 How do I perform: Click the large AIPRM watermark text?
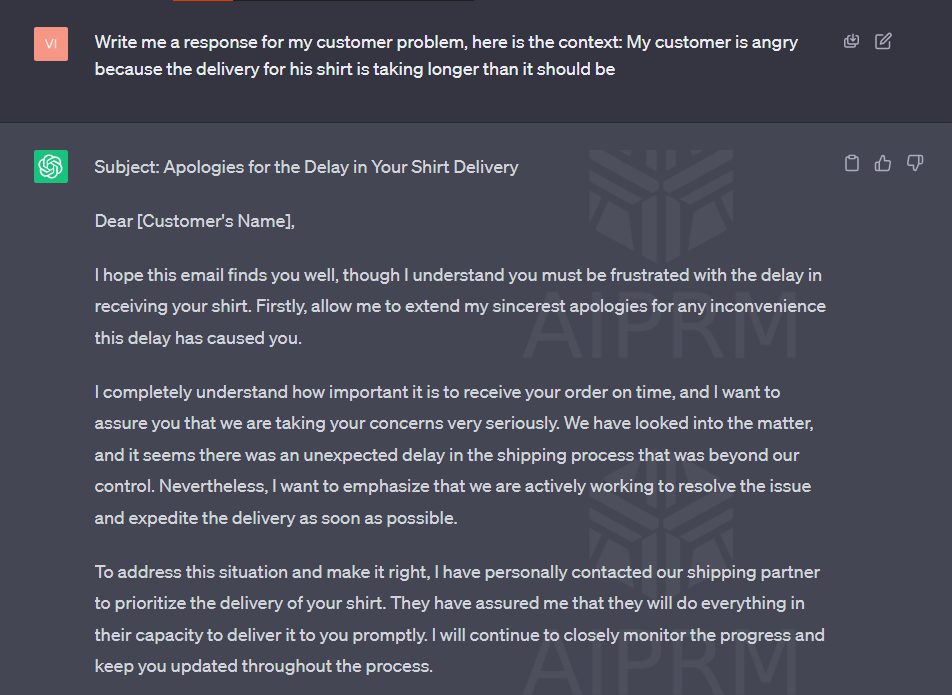click(661, 331)
